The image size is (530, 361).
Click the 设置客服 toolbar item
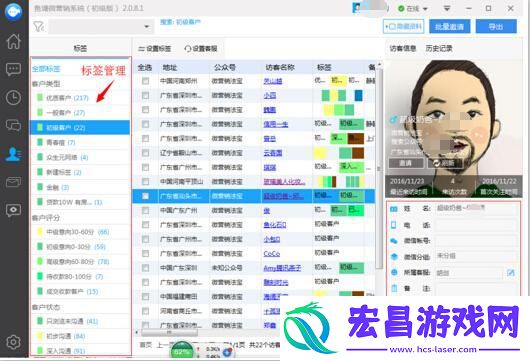201,49
